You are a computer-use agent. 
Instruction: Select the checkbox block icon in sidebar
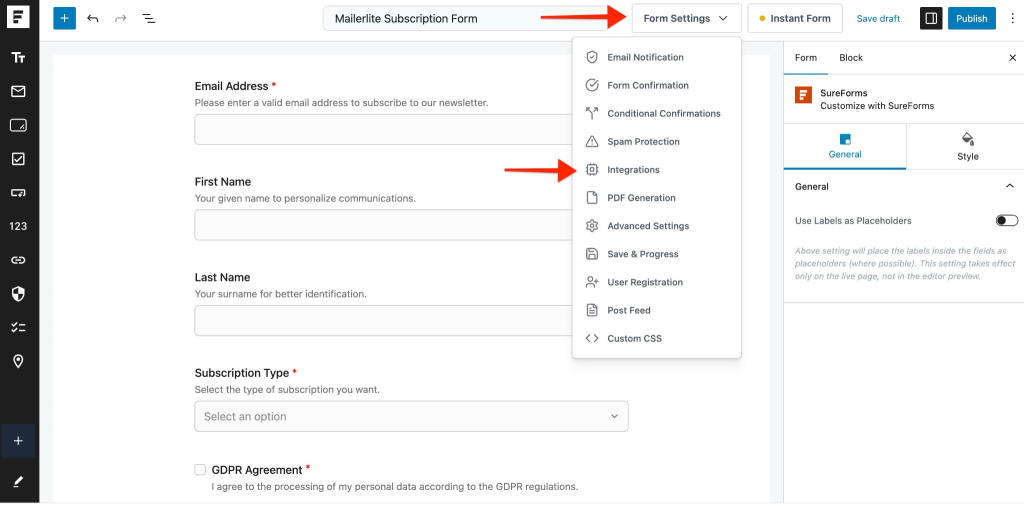pos(18,159)
